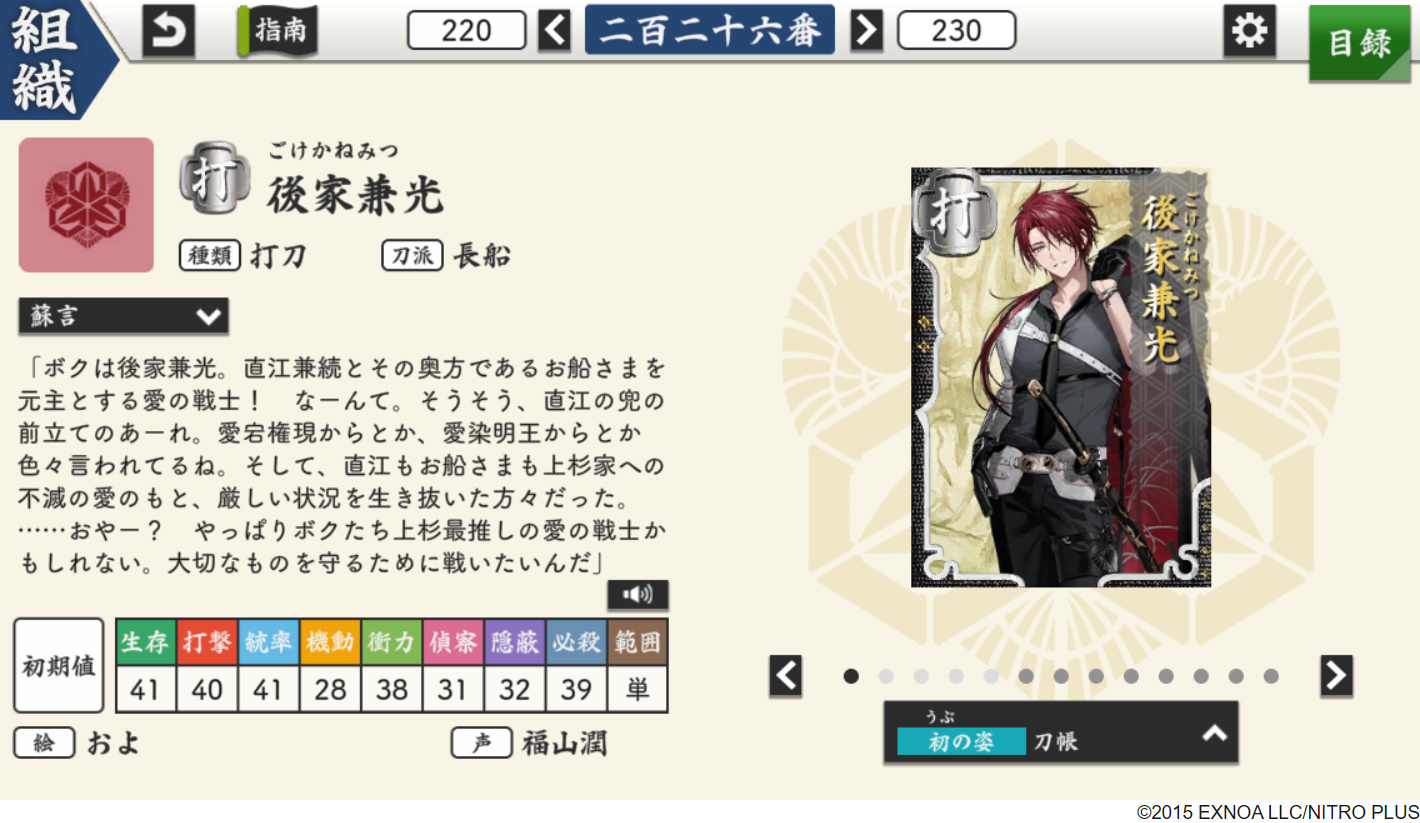Open the 二百二十六番 number selector
Viewport: 1420px width, 823px height.
click(x=710, y=31)
